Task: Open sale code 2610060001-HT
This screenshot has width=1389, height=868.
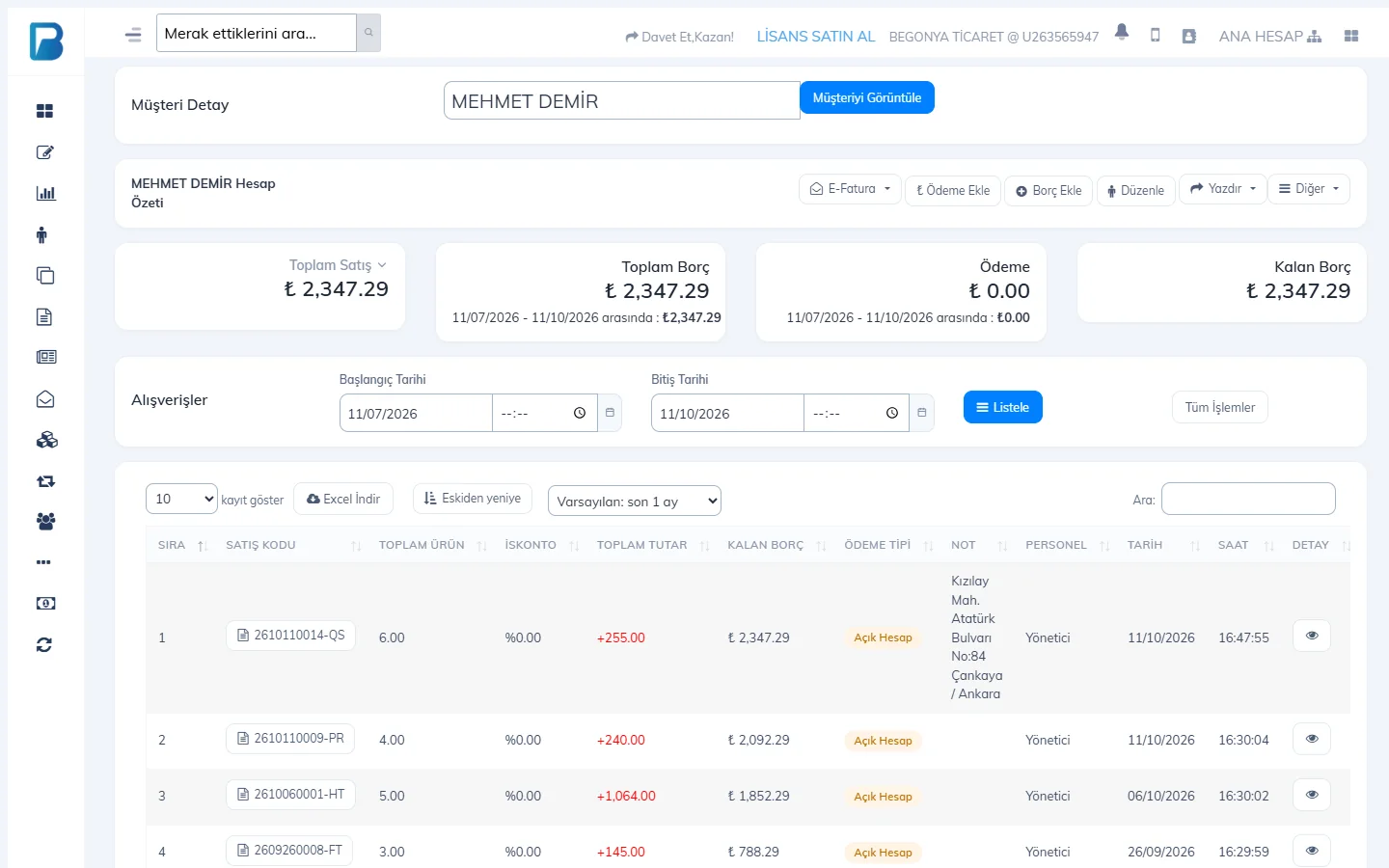Action: pyautogui.click(x=290, y=794)
